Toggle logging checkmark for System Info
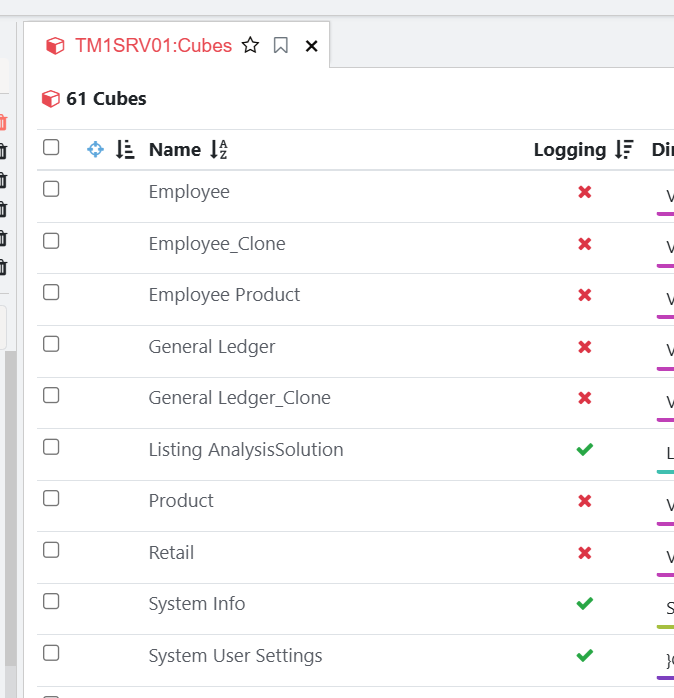The width and height of the screenshot is (674, 698). coord(585,604)
